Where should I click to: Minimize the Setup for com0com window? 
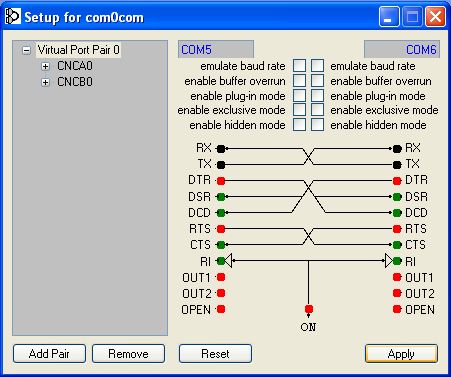389,16
